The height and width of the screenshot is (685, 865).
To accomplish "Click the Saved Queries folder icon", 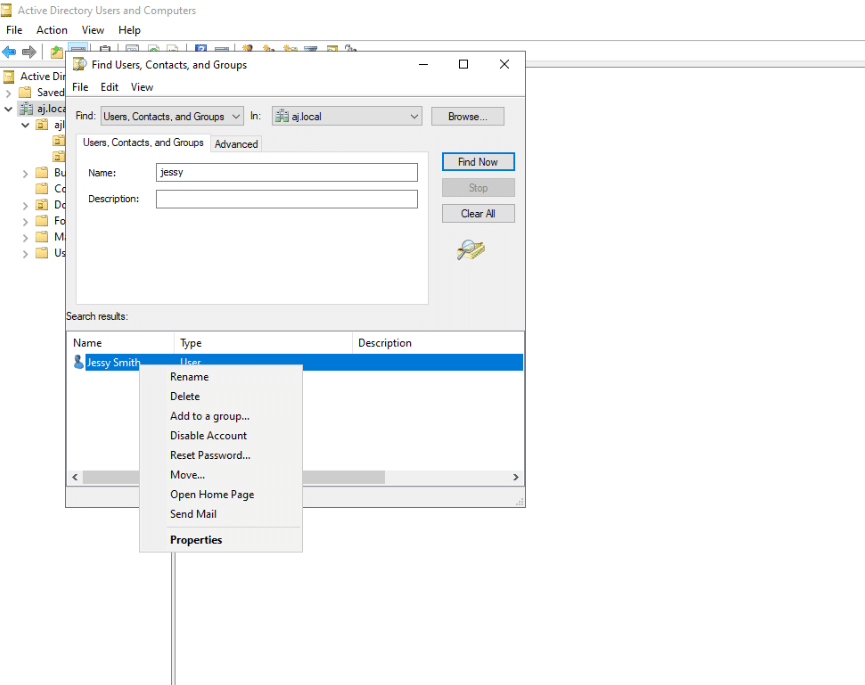I will (x=27, y=92).
